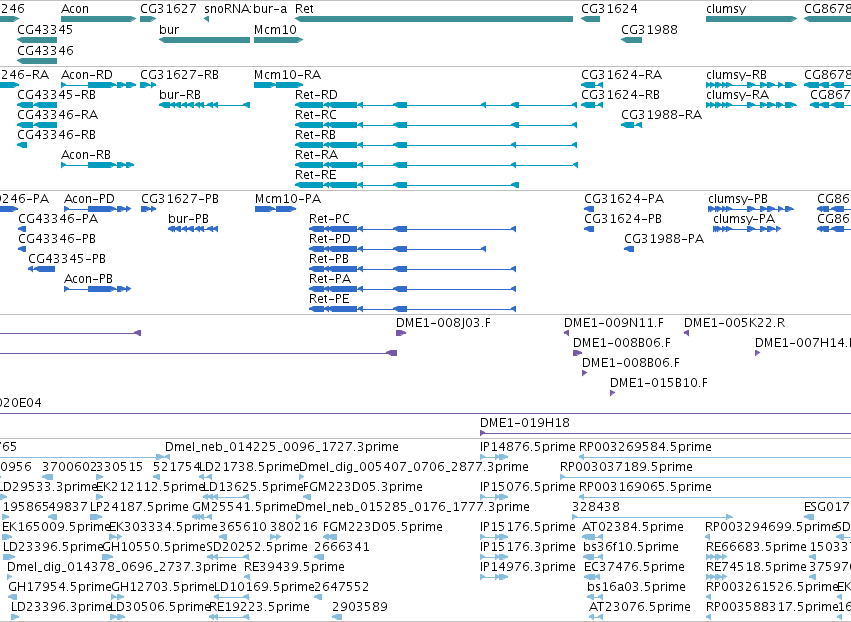Click the snoRNA:bur-a gene label
The height and width of the screenshot is (622, 851).
(246, 9)
